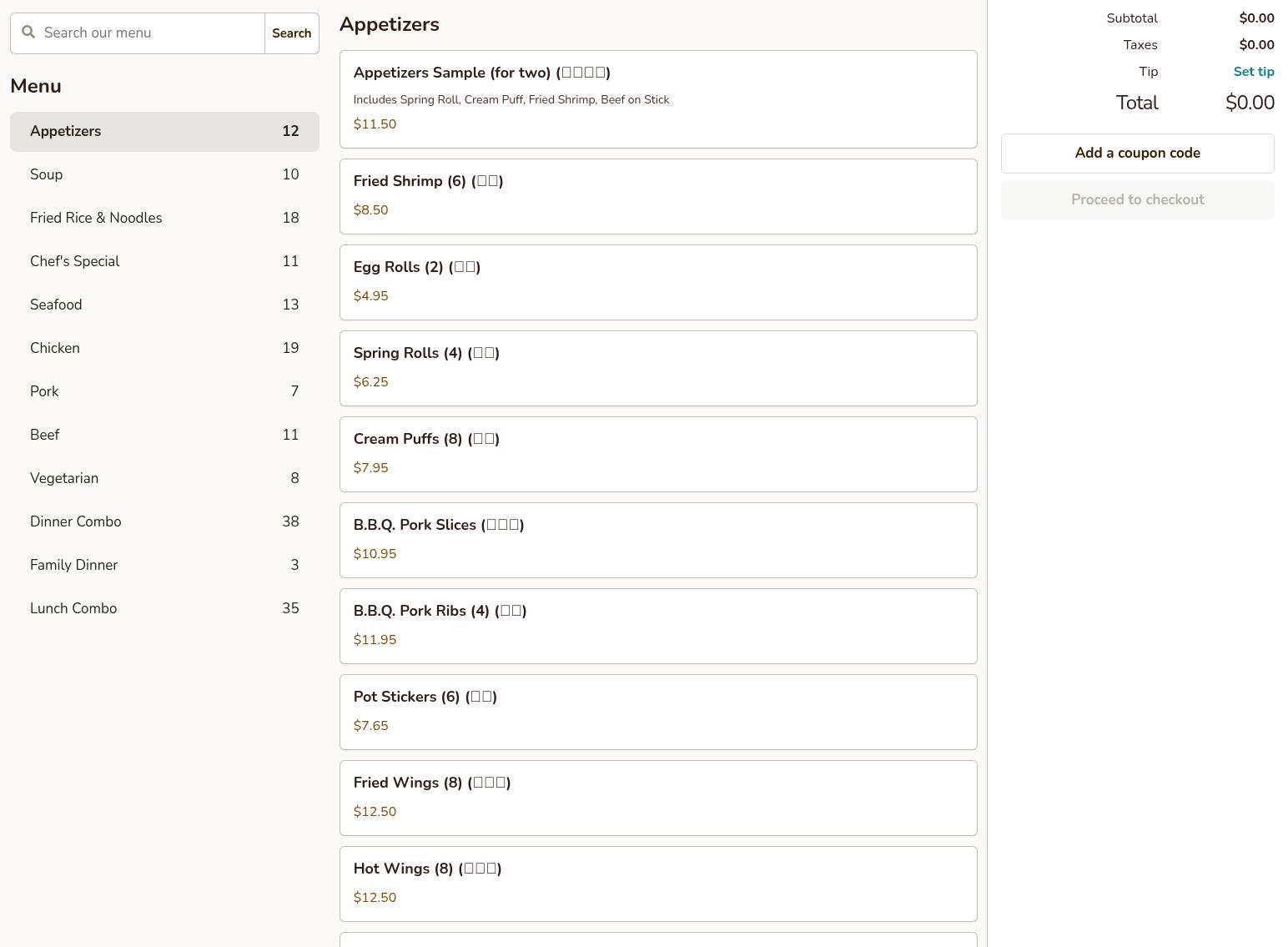Click the $10.95 price on Pork Slices
This screenshot has width=1288, height=947.
coord(375,554)
